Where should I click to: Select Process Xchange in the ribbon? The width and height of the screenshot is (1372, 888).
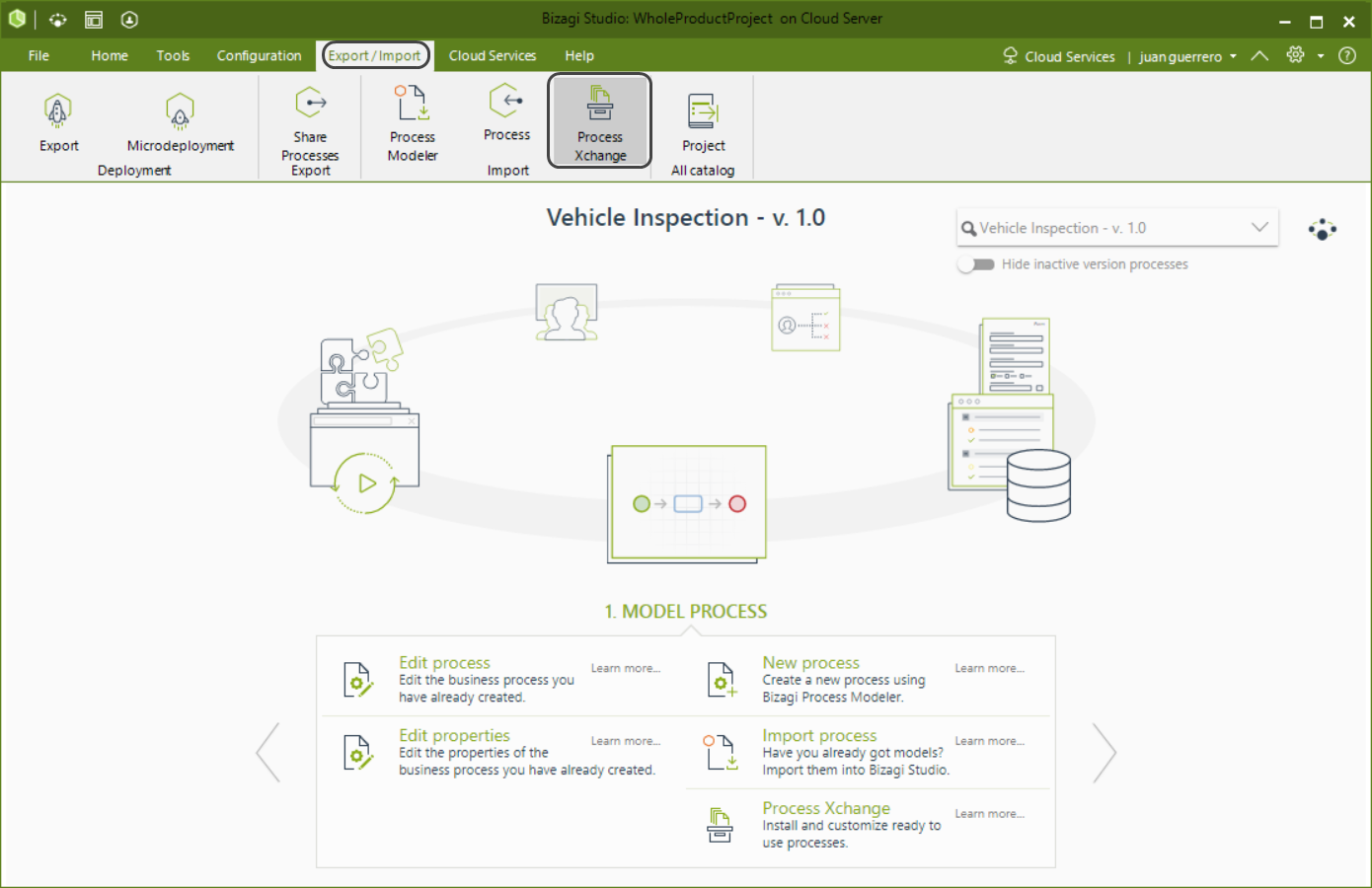[x=600, y=121]
